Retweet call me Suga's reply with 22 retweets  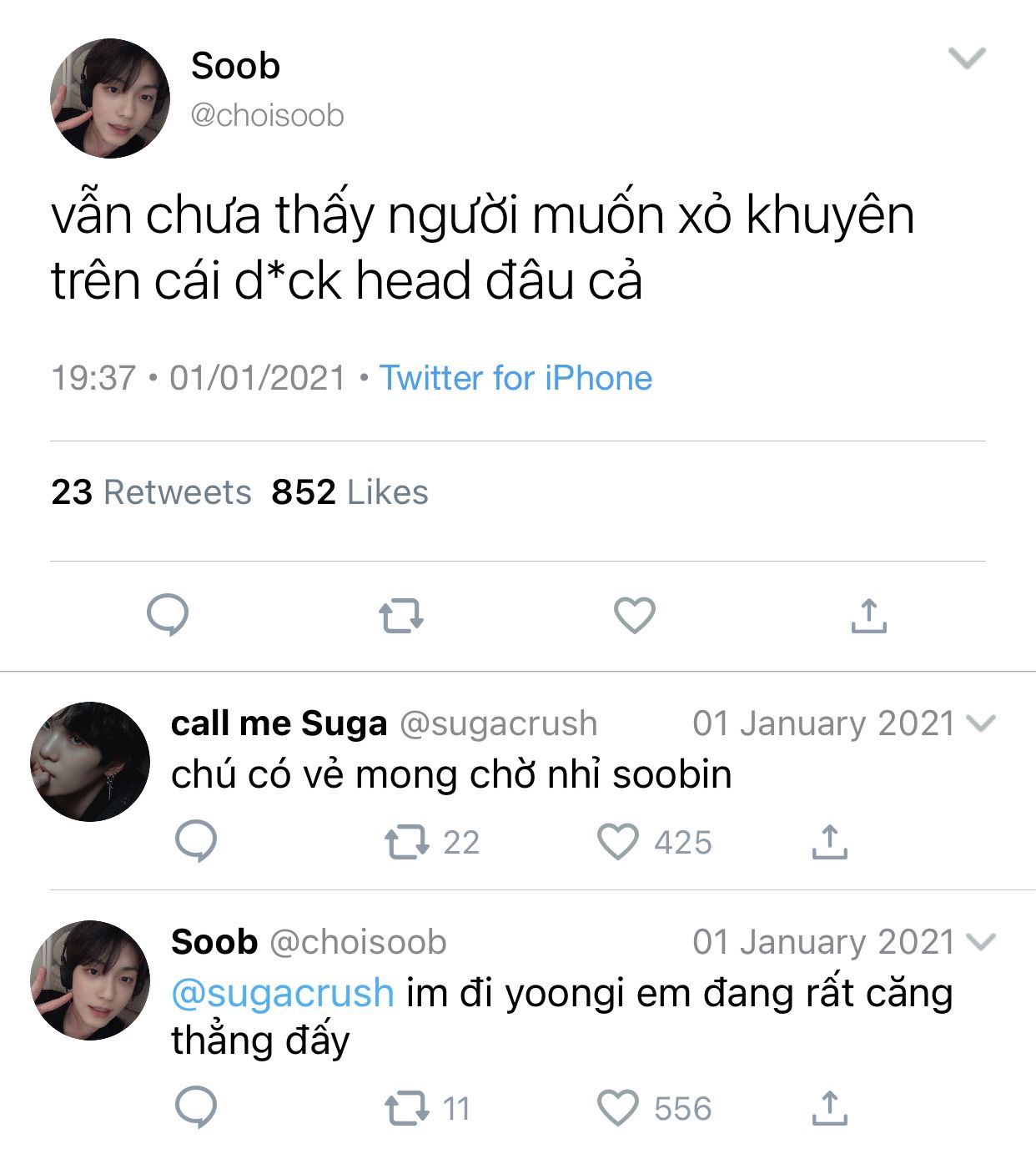(431, 842)
